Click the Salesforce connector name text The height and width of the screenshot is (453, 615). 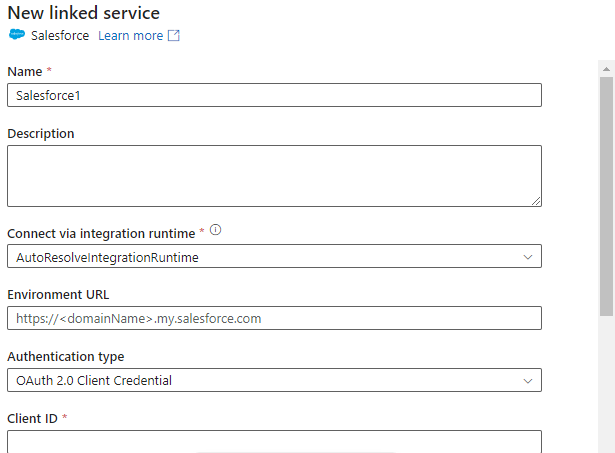pyautogui.click(x=60, y=36)
